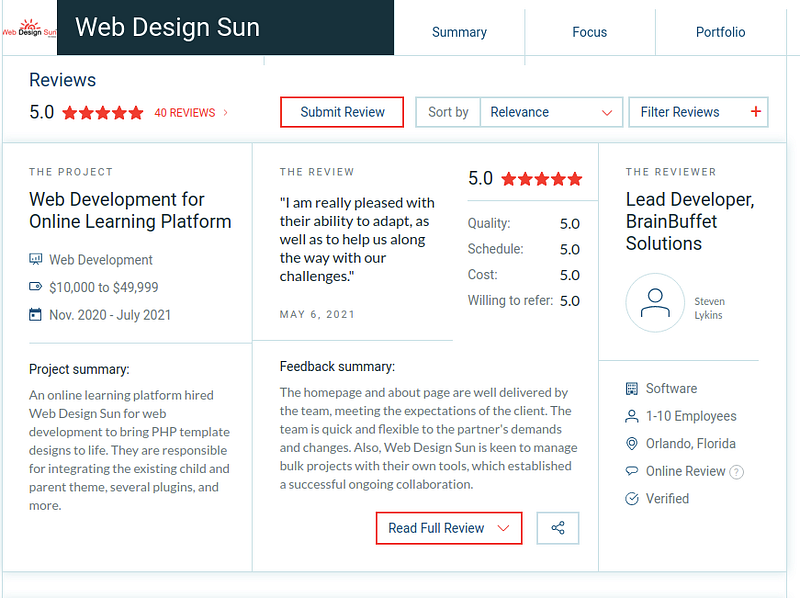Switch to the Summary tab
This screenshot has width=800, height=598.
tap(459, 32)
